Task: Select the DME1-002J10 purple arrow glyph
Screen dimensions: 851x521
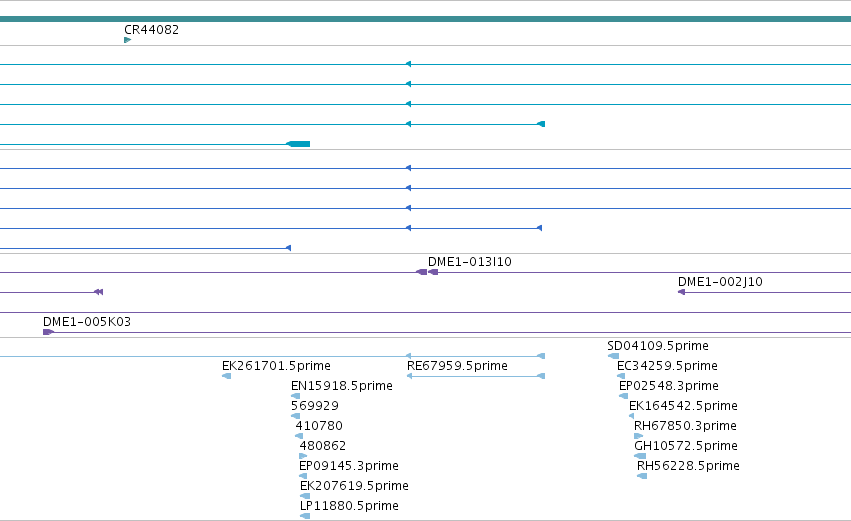Action: [x=682, y=292]
